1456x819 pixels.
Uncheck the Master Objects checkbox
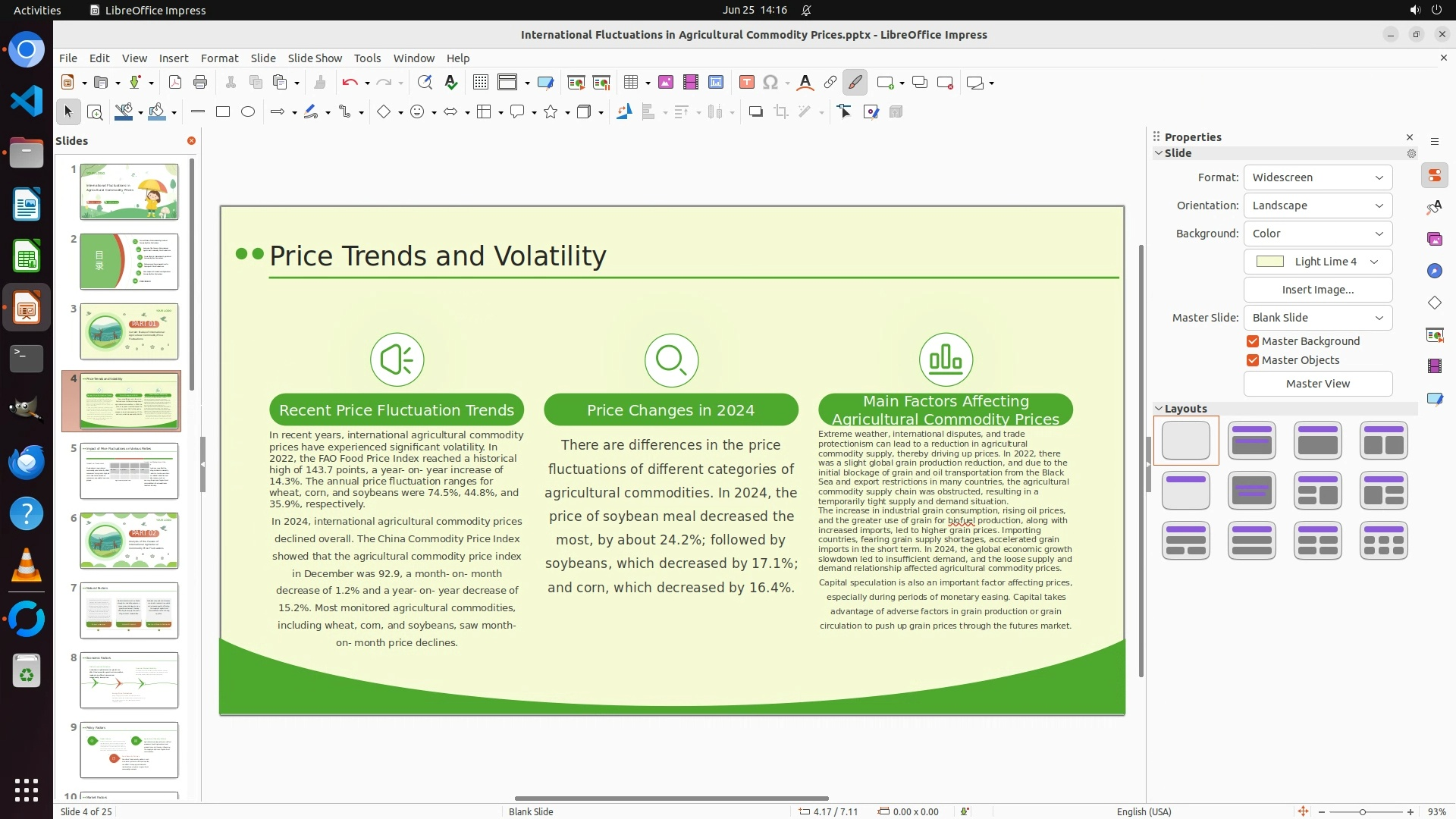coord(1253,360)
